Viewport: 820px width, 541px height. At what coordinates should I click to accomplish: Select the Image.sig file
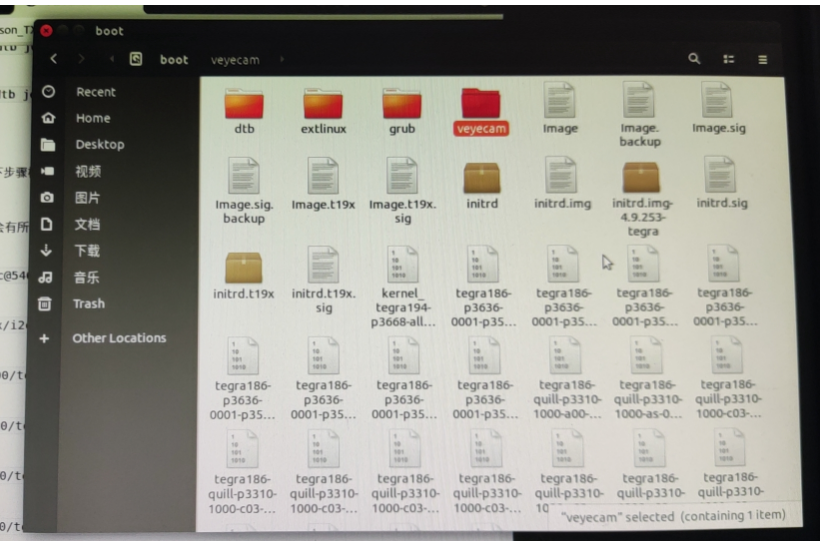point(718,109)
